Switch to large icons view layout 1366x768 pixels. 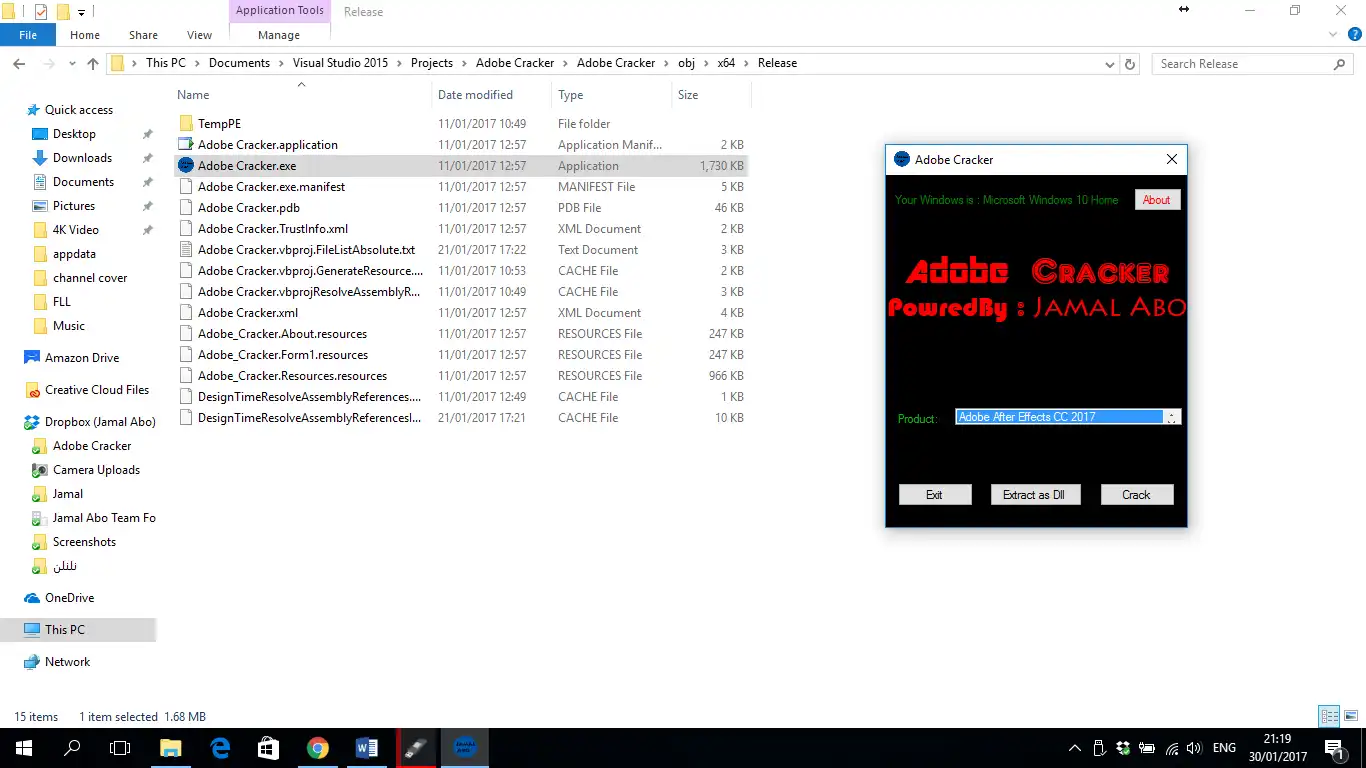coord(1349,716)
